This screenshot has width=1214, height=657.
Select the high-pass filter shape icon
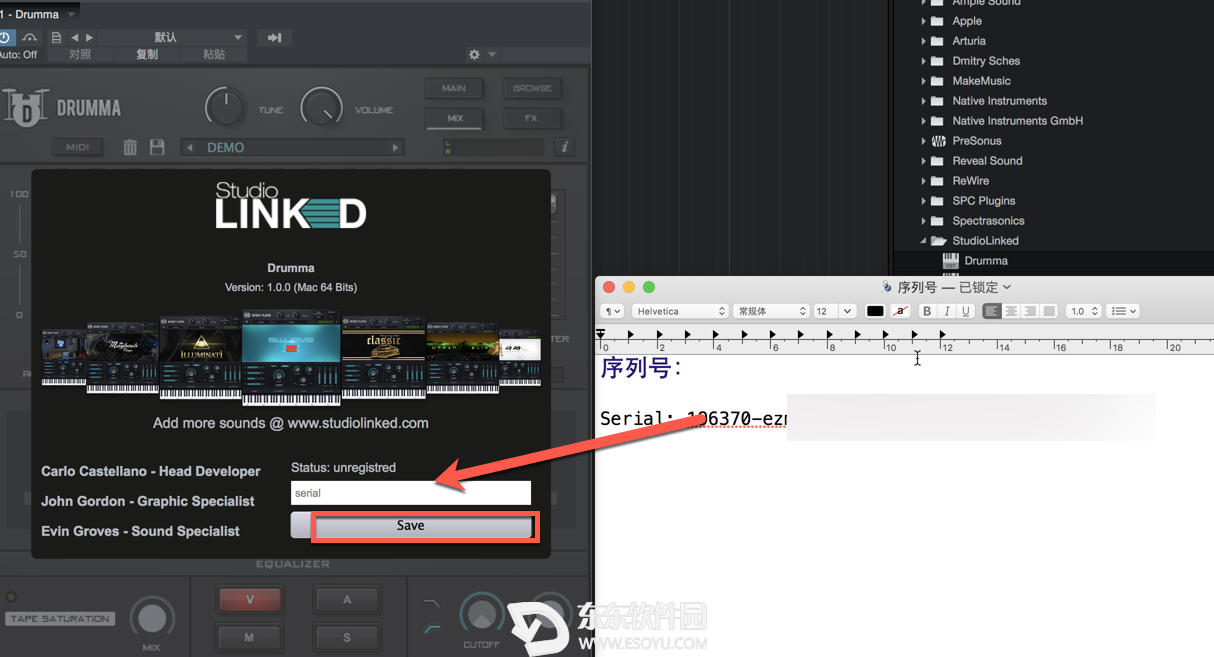[432, 629]
